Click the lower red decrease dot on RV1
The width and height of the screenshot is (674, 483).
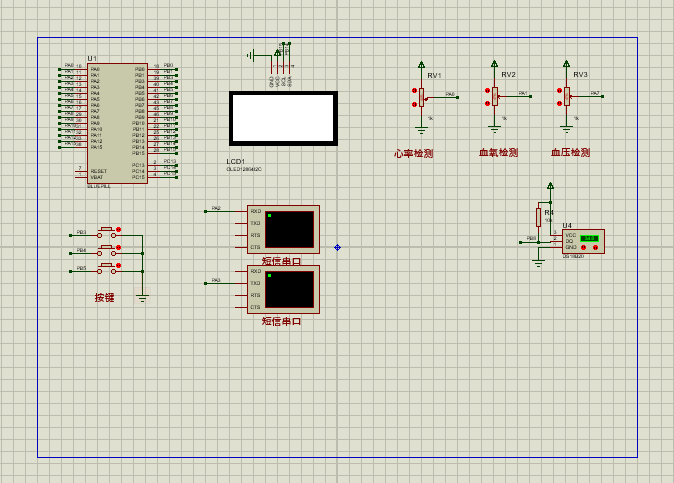[414, 104]
